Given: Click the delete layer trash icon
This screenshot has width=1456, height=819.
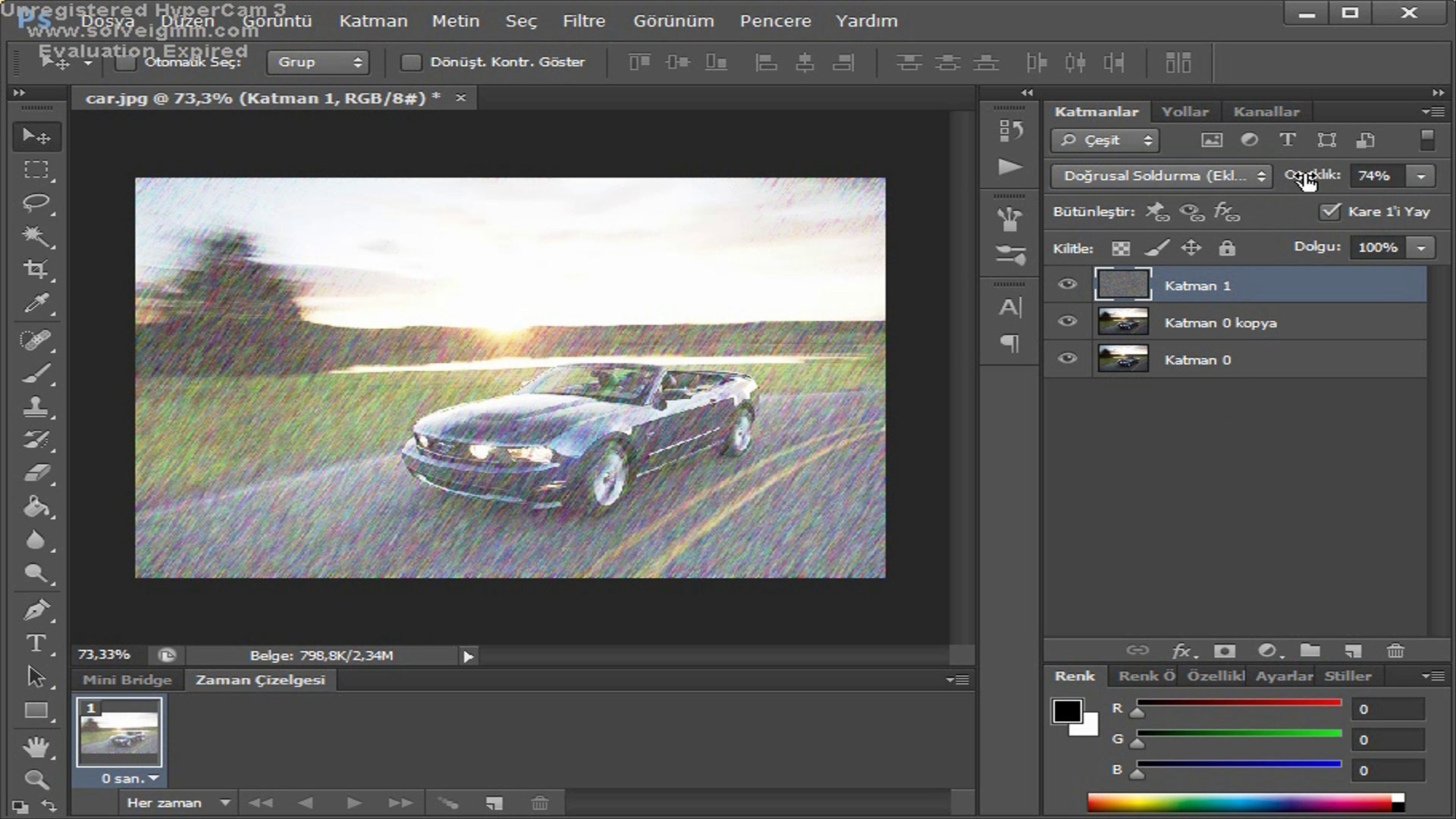Looking at the screenshot, I should pos(1395,651).
